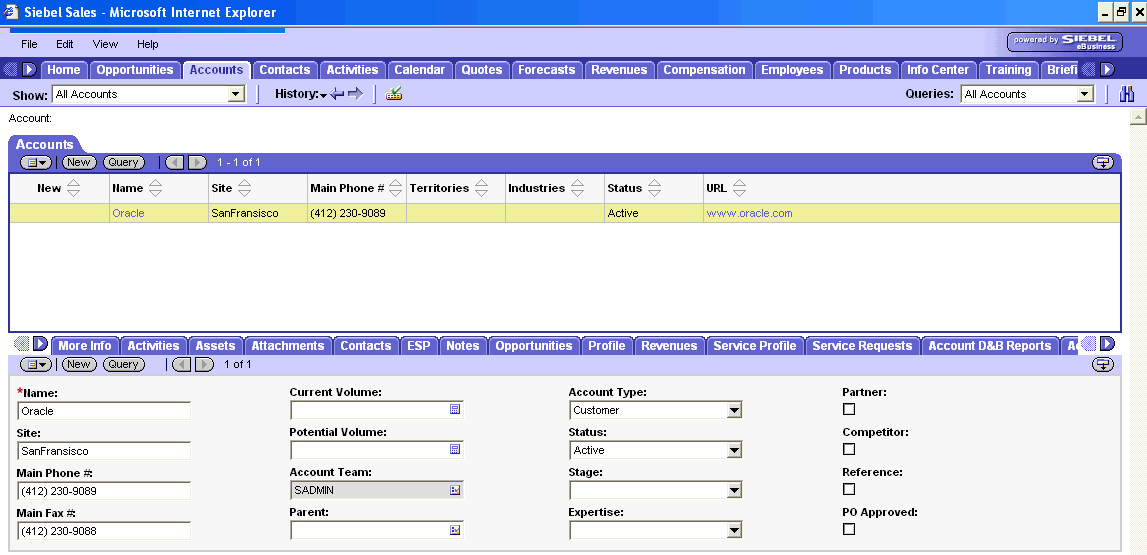Click the Name input field
Image resolution: width=1147 pixels, height=555 pixels.
point(104,411)
